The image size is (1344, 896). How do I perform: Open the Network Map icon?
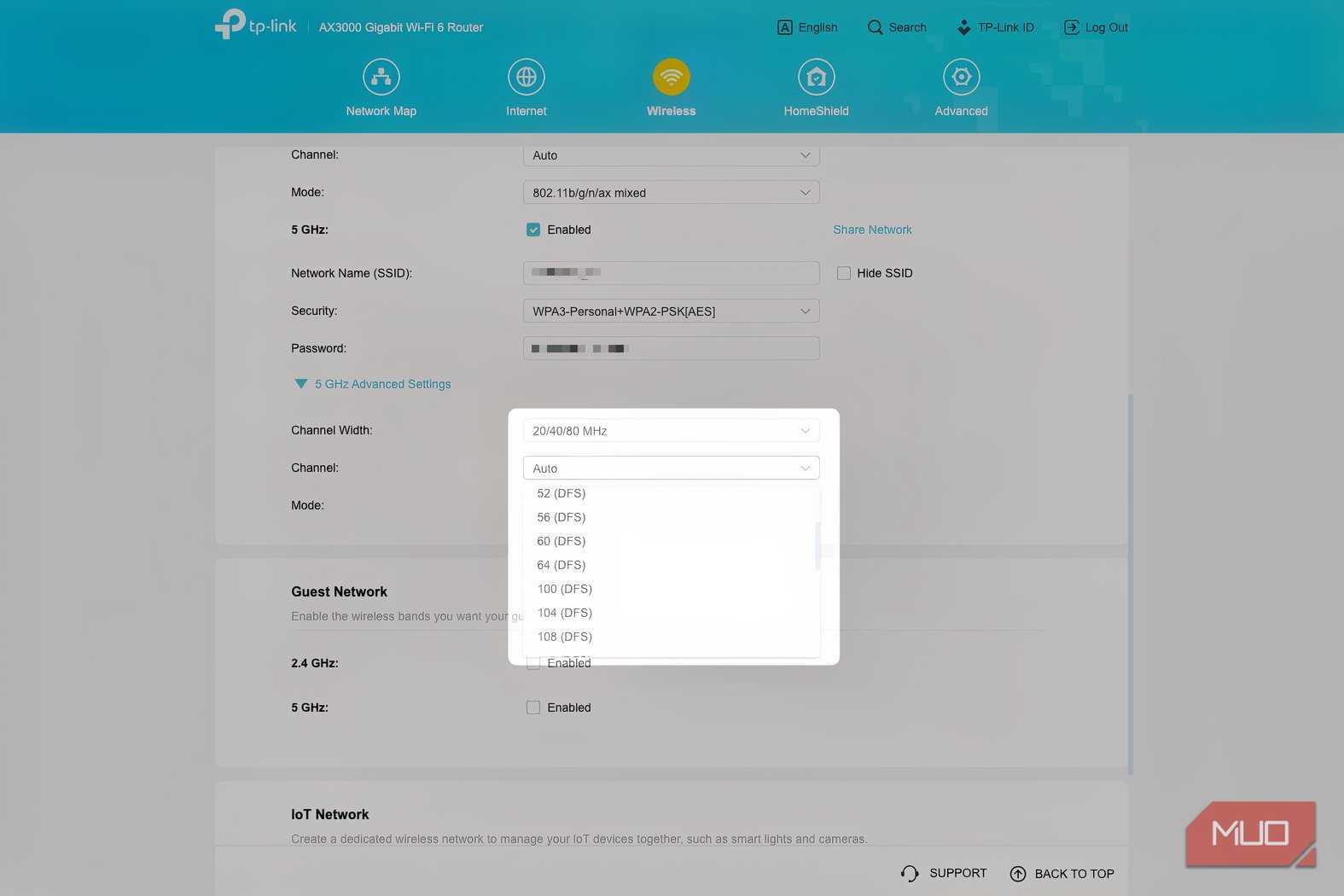pyautogui.click(x=381, y=77)
